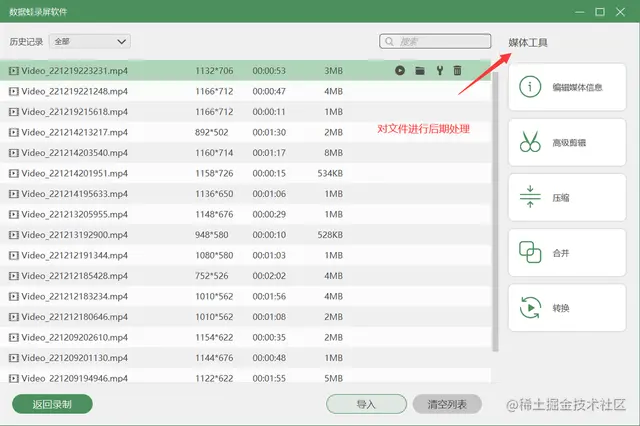Click the 导入 import button
This screenshot has width=640, height=426.
366,404
